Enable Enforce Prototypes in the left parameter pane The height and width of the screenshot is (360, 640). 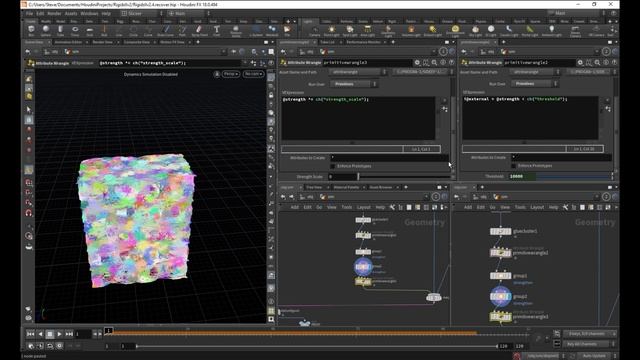[333, 166]
